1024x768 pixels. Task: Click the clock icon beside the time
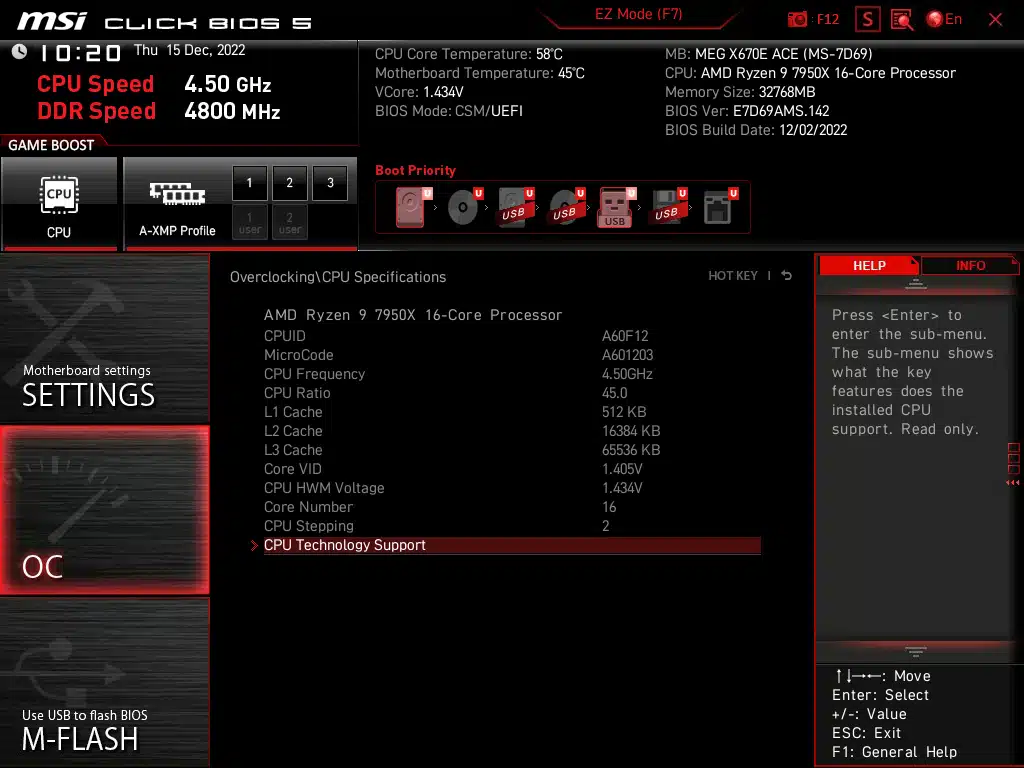[x=20, y=52]
